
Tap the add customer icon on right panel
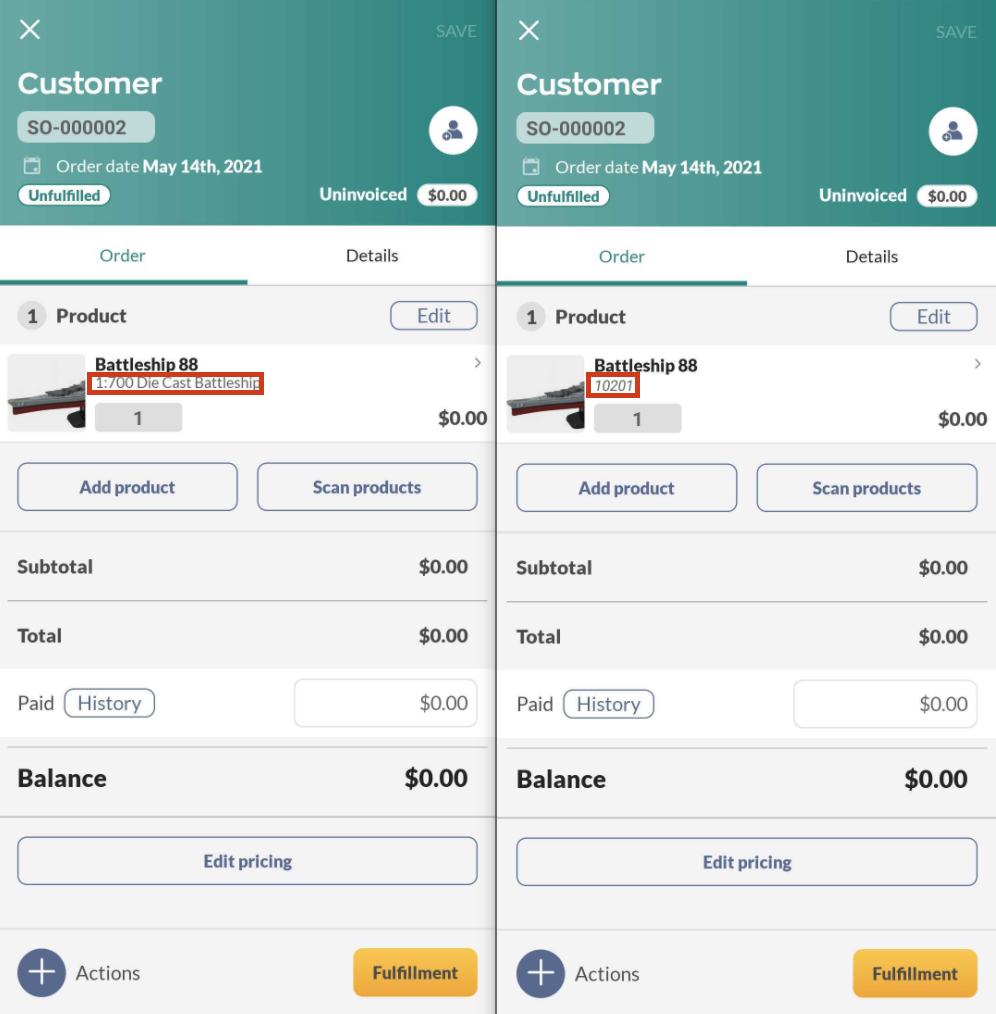click(953, 131)
